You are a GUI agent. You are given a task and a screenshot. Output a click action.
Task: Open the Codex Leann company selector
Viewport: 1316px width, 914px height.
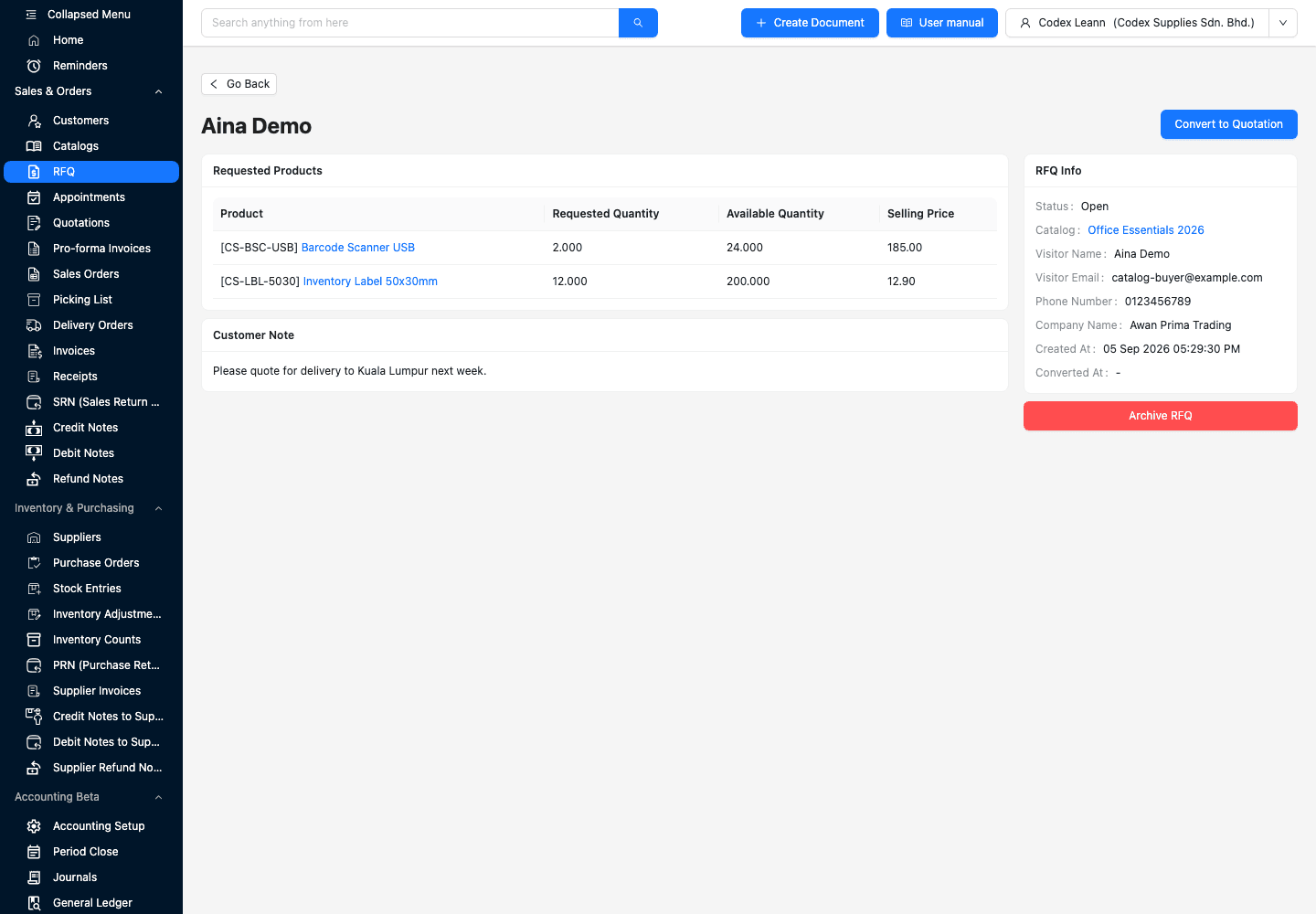(1137, 23)
